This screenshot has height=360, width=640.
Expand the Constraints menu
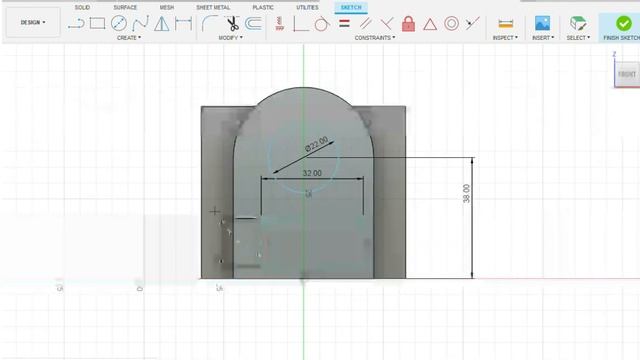(x=375, y=38)
